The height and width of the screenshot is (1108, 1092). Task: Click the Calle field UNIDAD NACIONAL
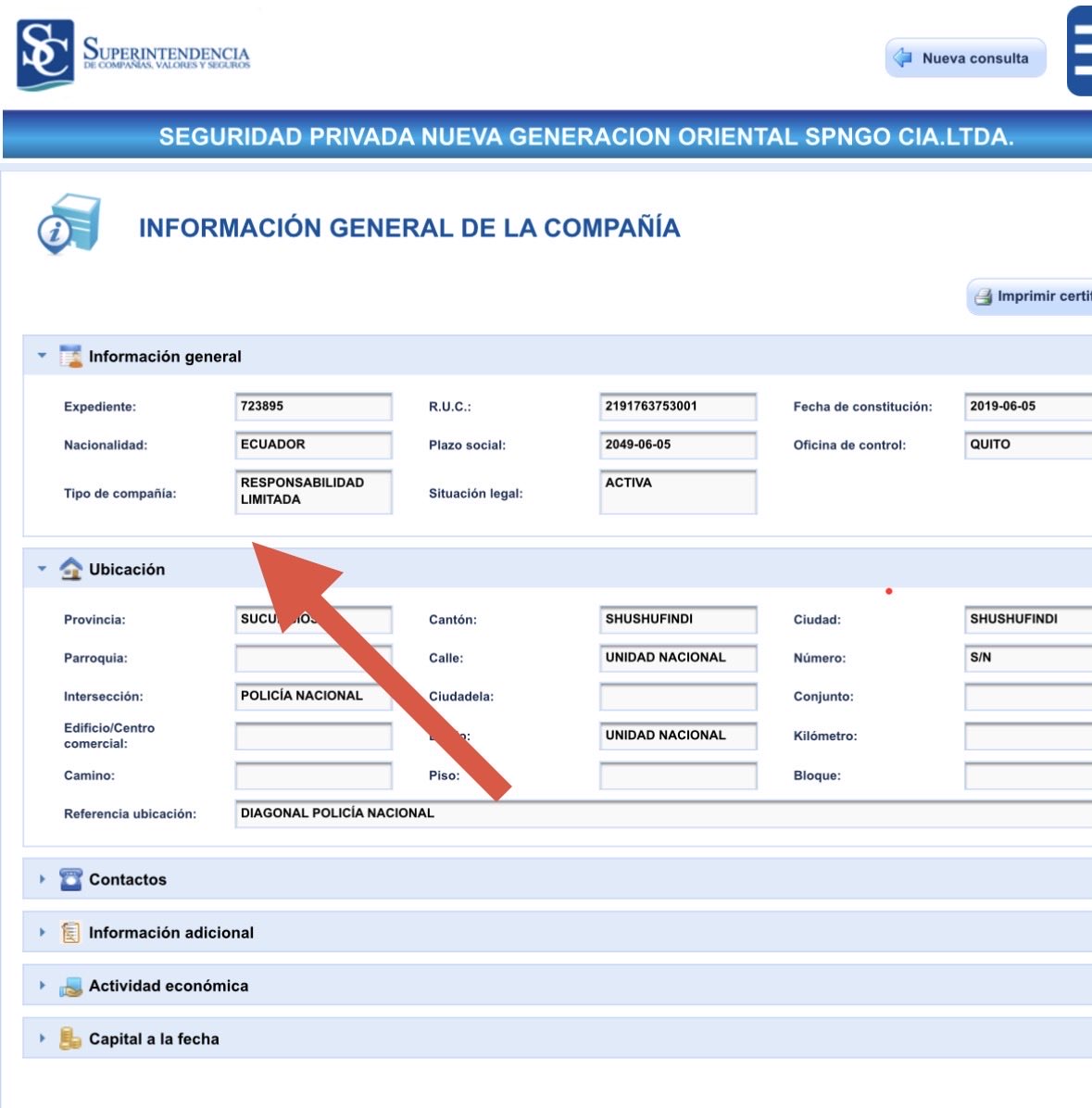tap(678, 657)
